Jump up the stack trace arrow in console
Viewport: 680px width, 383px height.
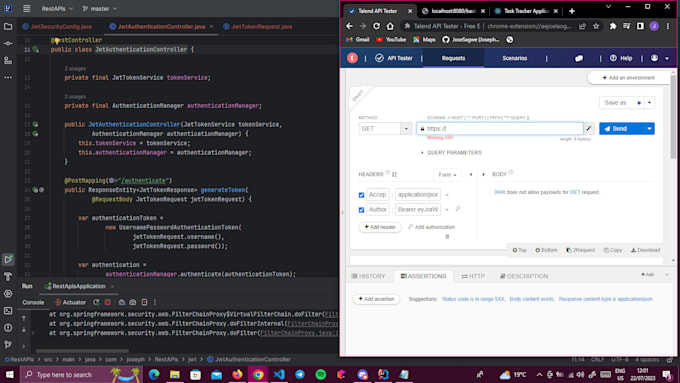[24, 318]
